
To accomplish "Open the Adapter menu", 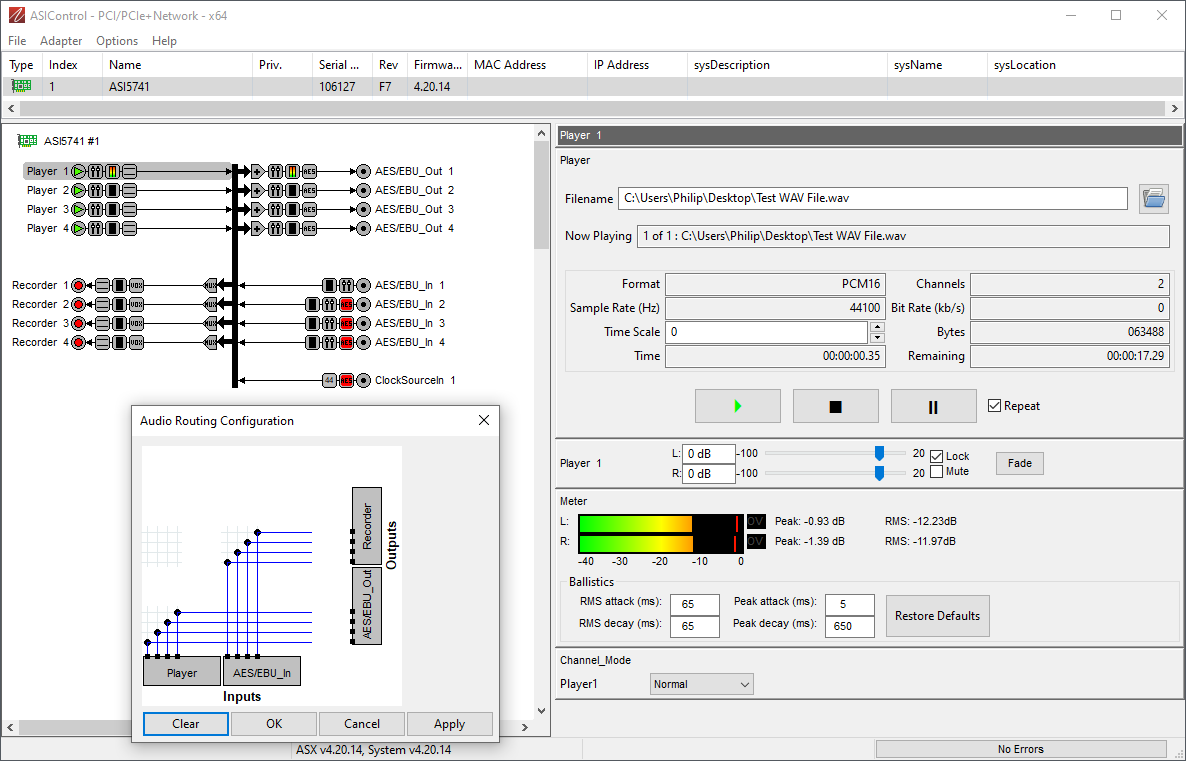I will click(x=61, y=41).
